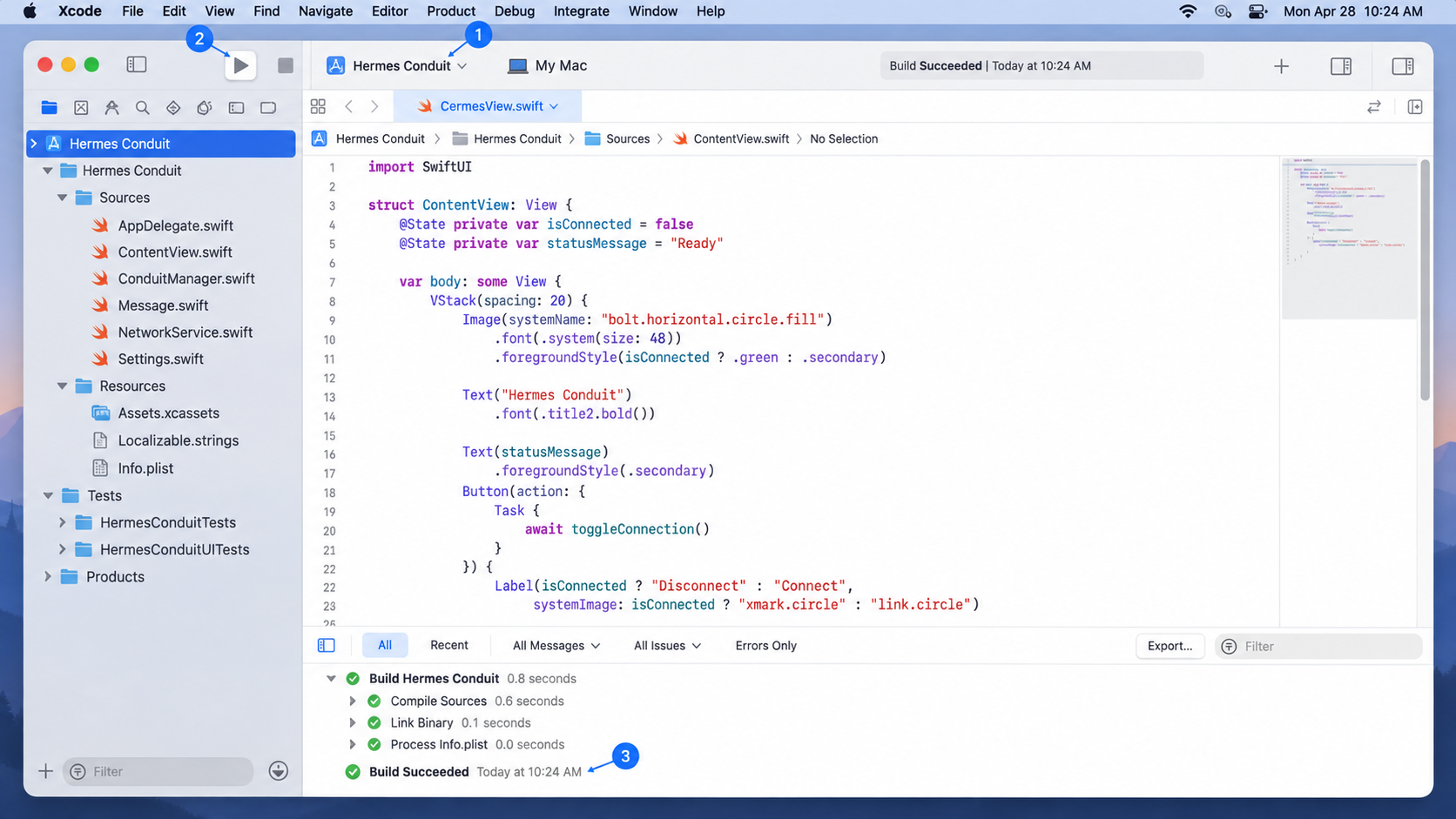This screenshot has width=1456, height=819.
Task: Open the Debug navigator
Action: point(236,108)
